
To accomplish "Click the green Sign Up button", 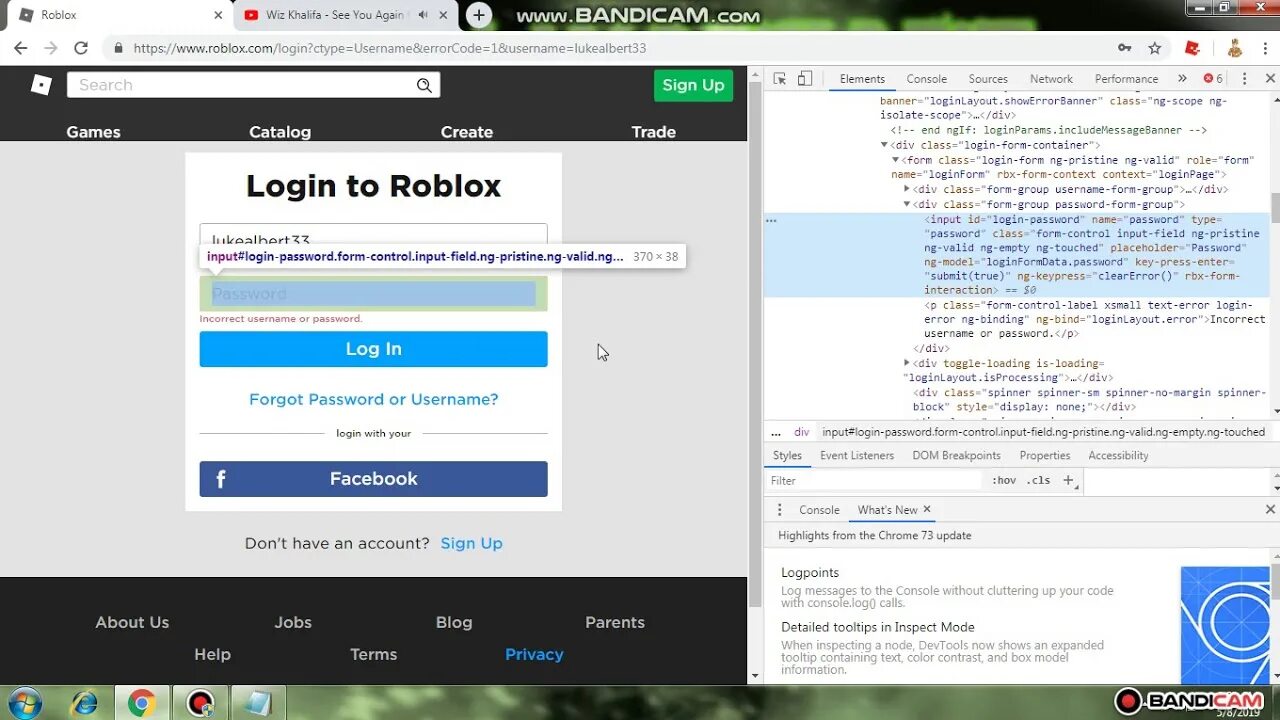I will [x=693, y=85].
